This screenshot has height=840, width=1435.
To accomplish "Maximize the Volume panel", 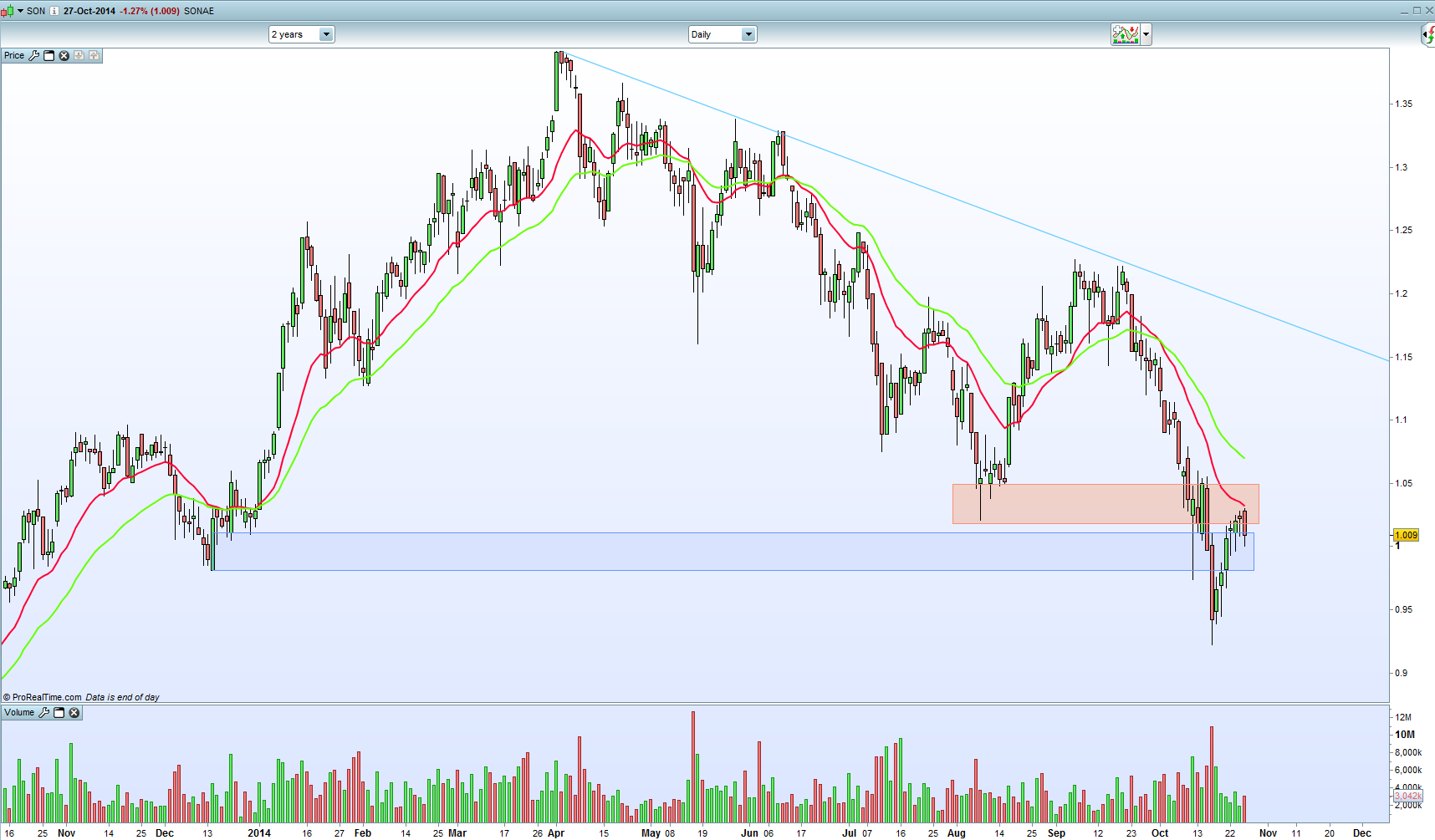I will pos(59,713).
